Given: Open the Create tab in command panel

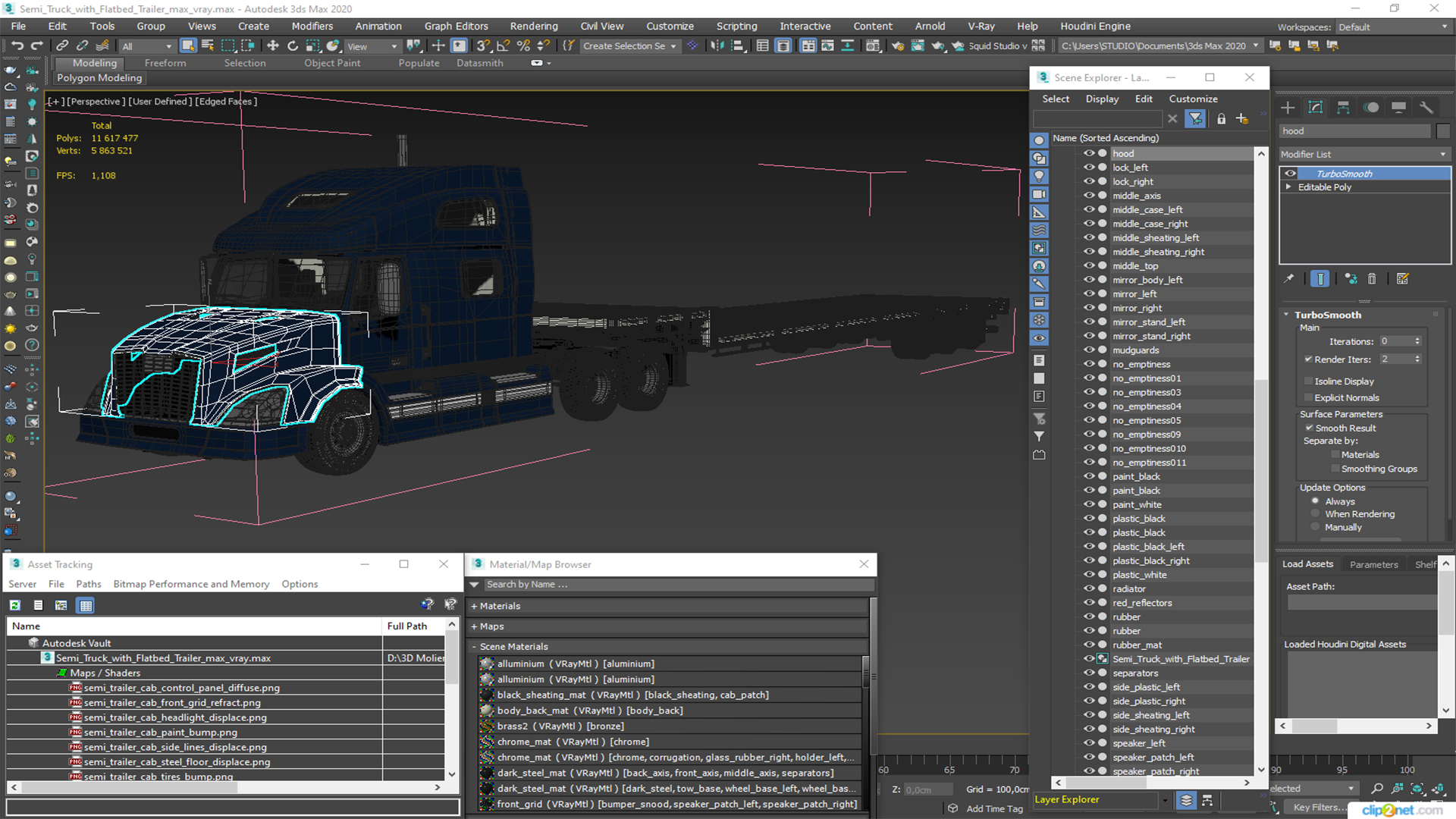Looking at the screenshot, I should (x=1288, y=108).
